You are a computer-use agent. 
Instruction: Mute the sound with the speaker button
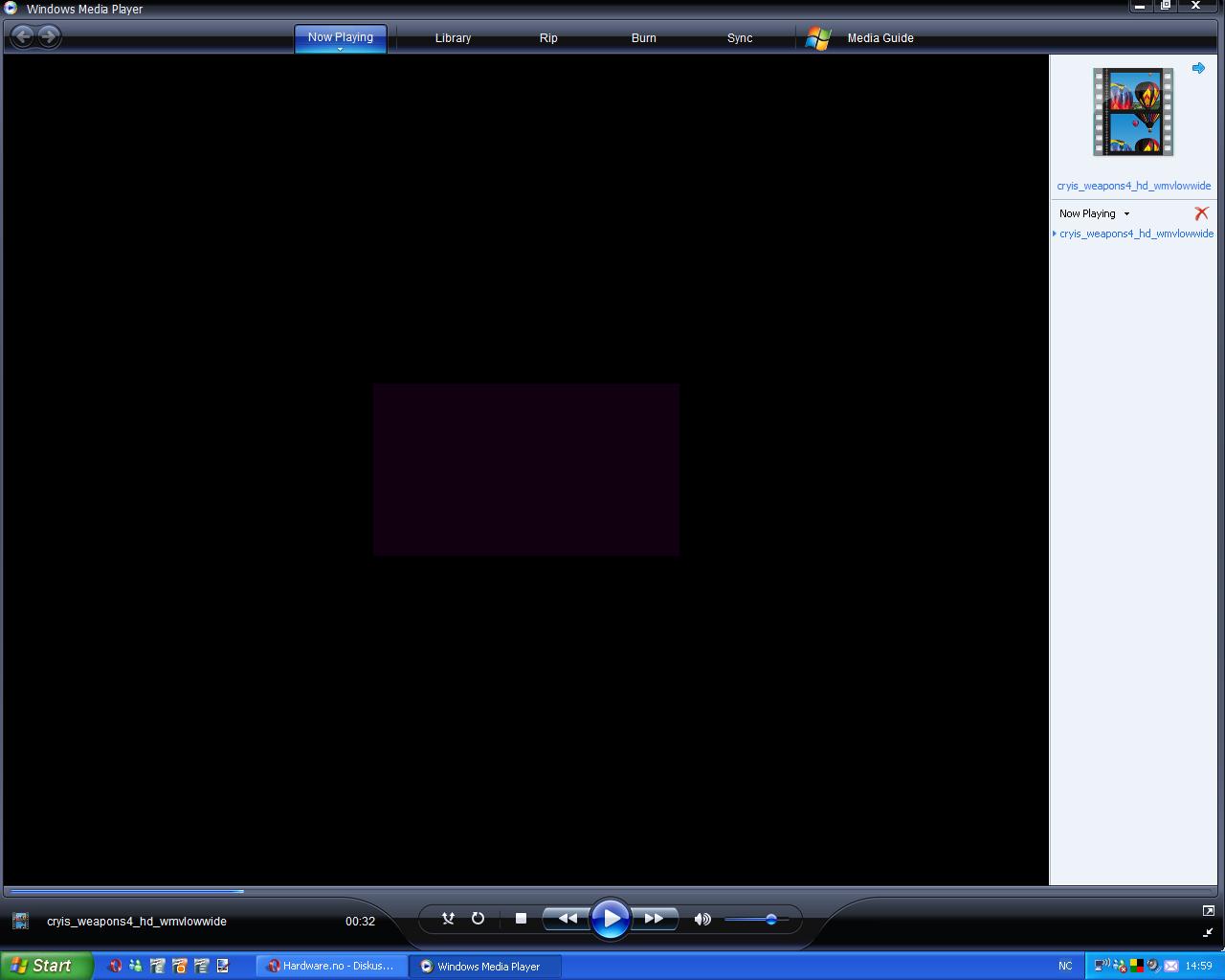pyautogui.click(x=702, y=919)
